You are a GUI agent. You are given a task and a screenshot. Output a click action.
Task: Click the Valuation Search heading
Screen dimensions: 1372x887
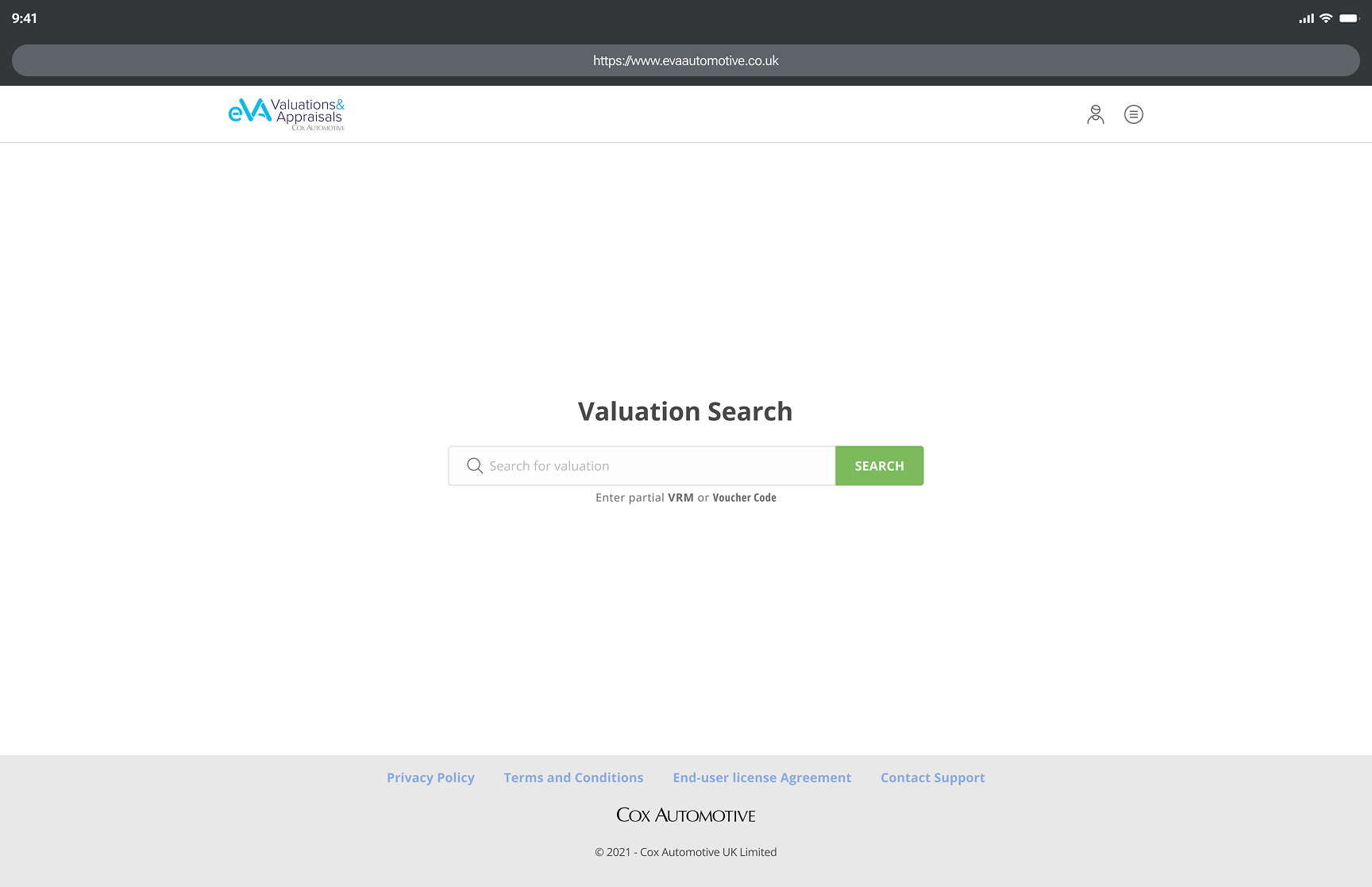click(x=685, y=411)
